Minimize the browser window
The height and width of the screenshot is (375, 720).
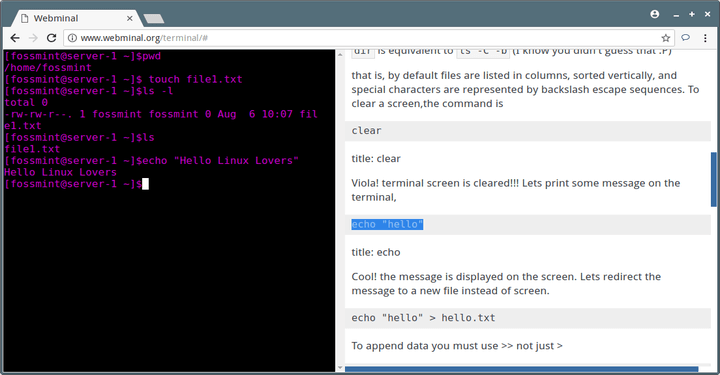tap(676, 15)
